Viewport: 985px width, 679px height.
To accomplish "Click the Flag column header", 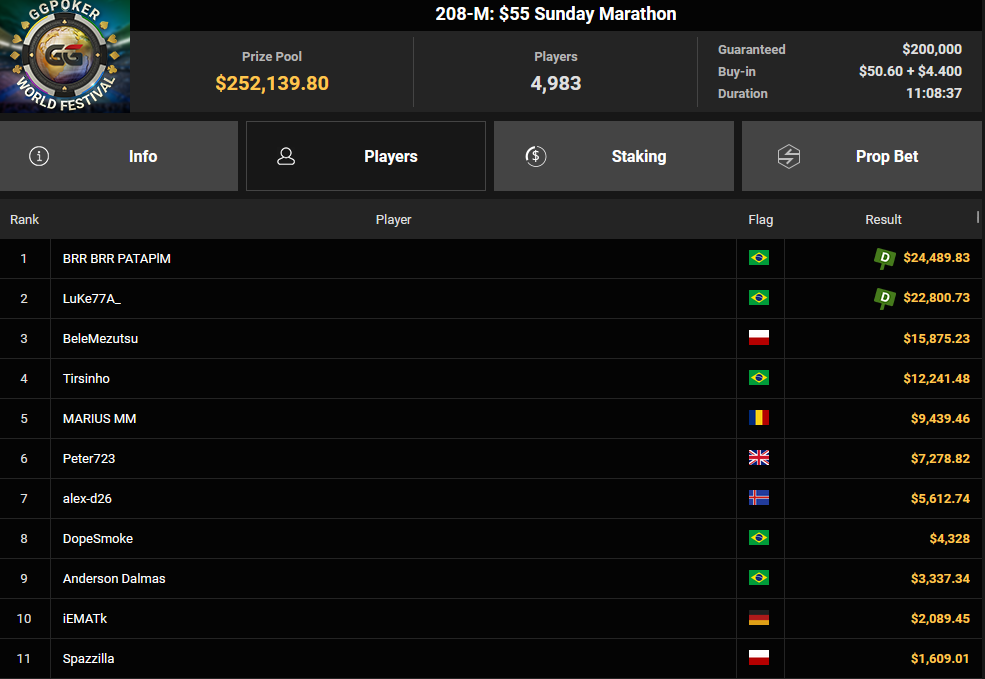I will (x=761, y=219).
